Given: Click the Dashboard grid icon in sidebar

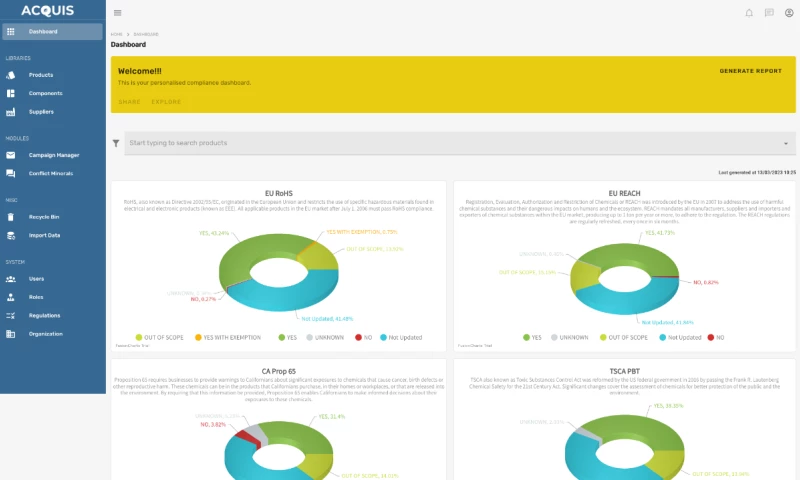Looking at the screenshot, I should coord(11,32).
